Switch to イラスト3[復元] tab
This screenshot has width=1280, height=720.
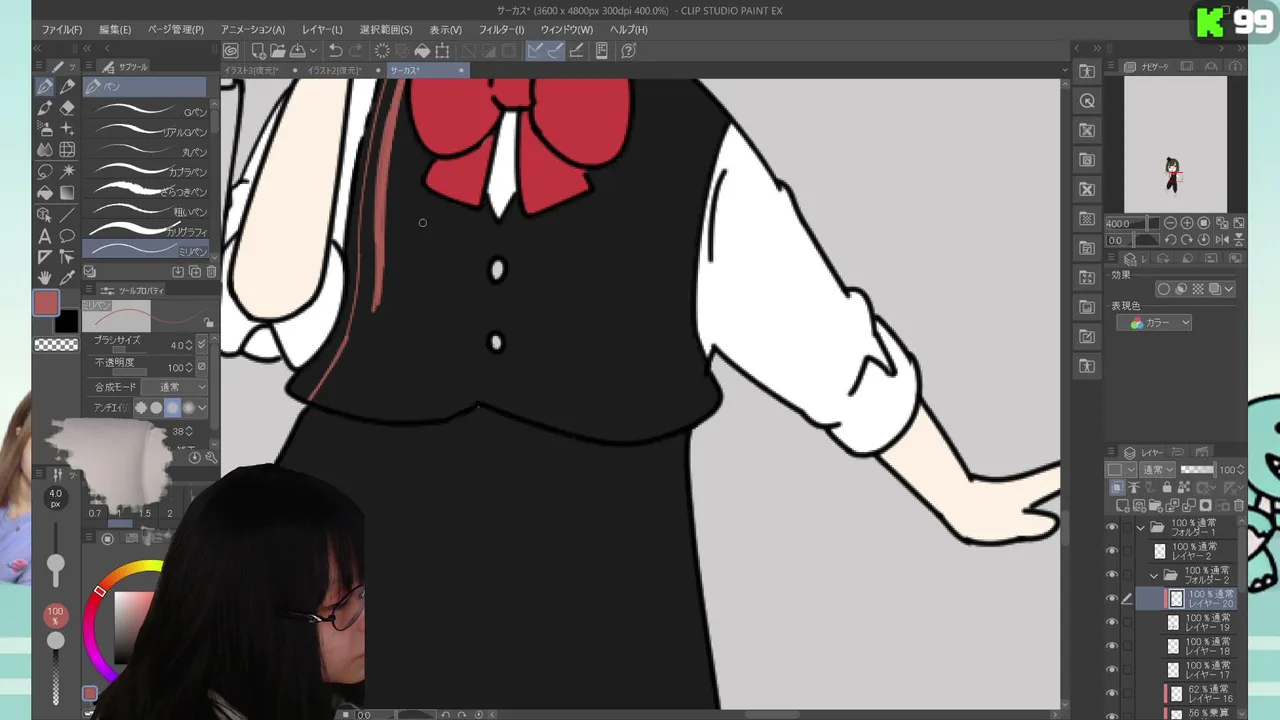tap(250, 71)
